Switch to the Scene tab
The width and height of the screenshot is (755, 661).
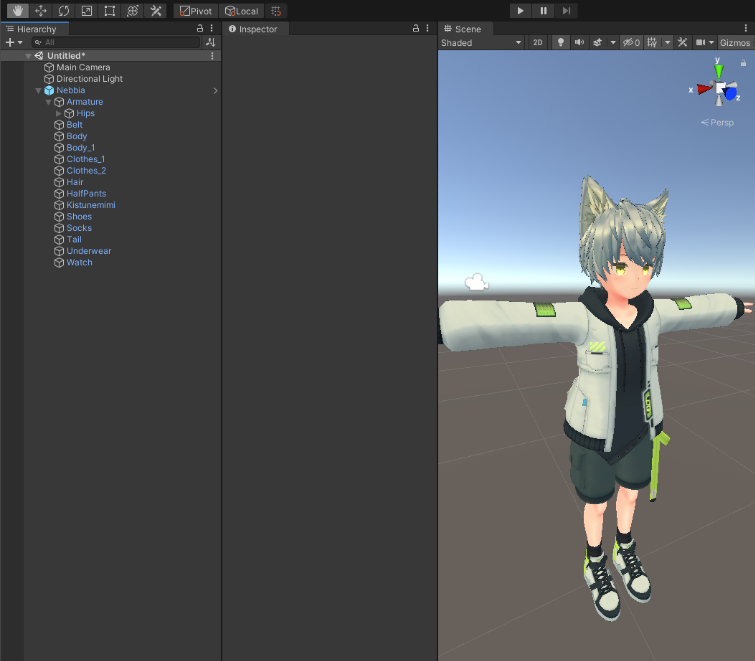click(463, 29)
